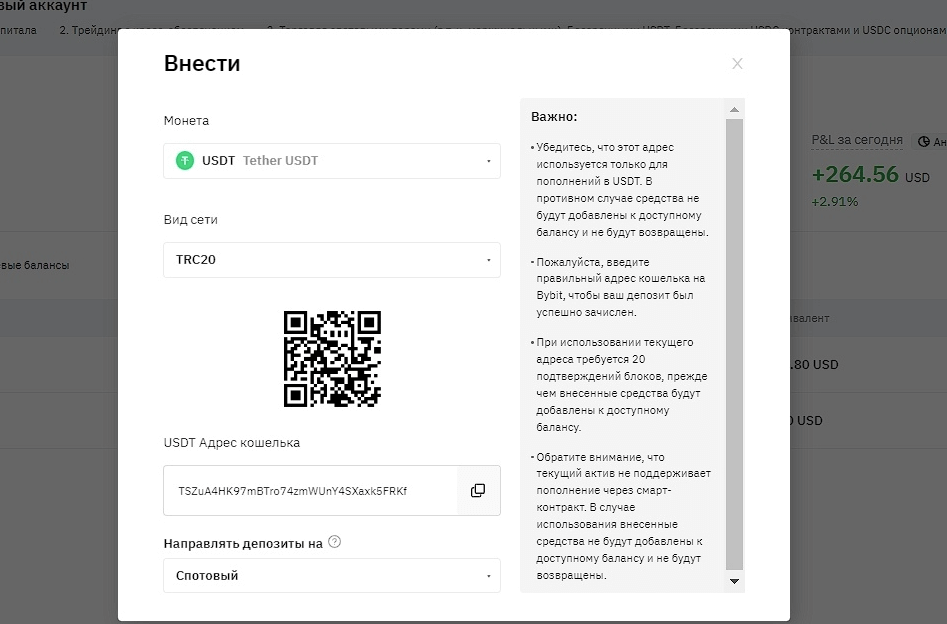This screenshot has width=947, height=624.
Task: Click help icon beside Направлять депозиты на
Action: point(334,542)
